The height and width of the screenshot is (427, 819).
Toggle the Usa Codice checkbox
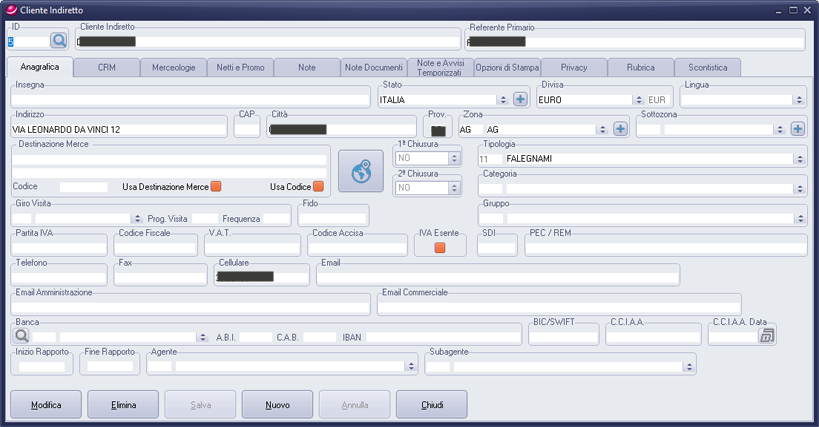(x=318, y=187)
